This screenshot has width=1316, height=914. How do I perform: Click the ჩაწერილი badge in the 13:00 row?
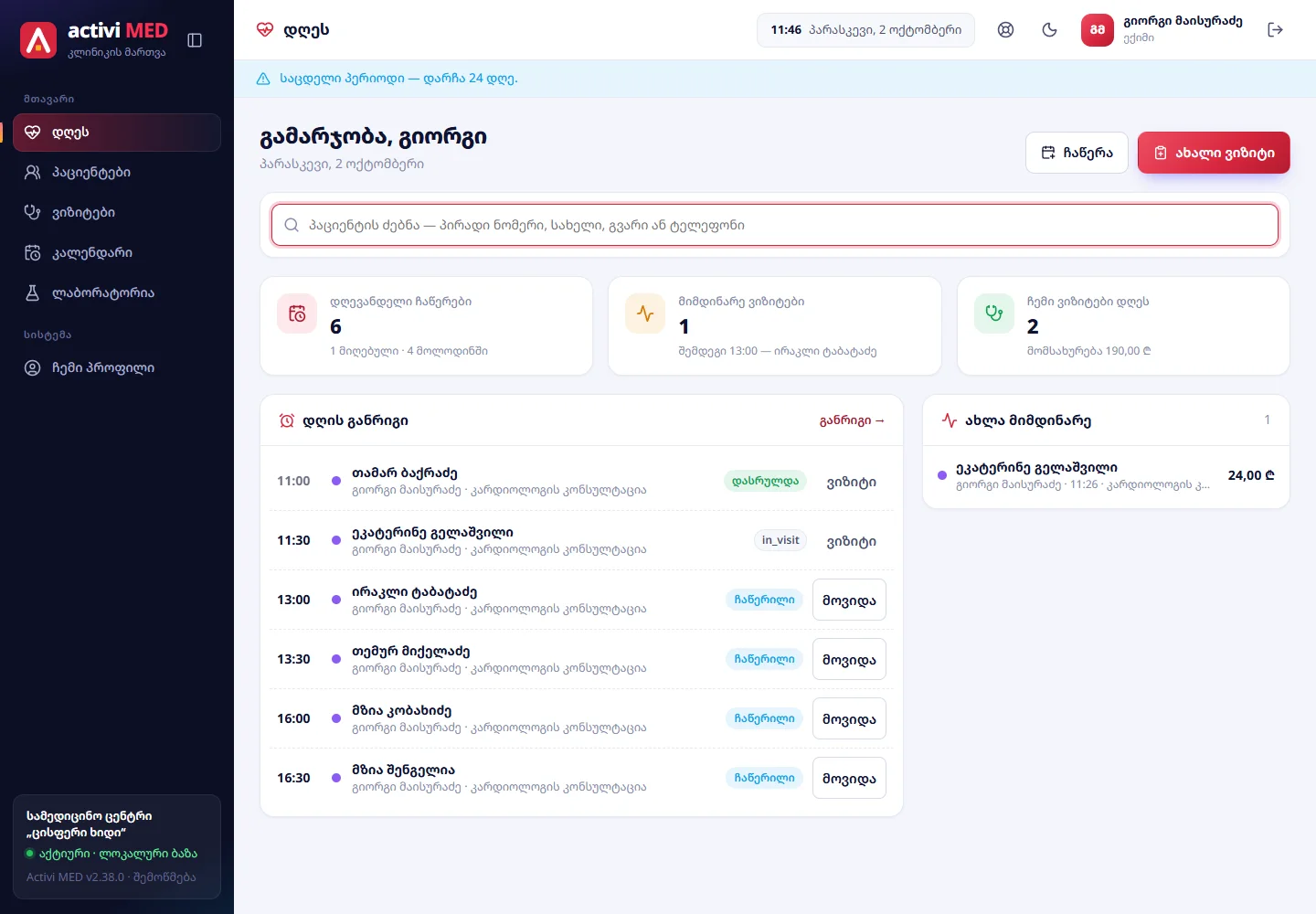(x=765, y=600)
